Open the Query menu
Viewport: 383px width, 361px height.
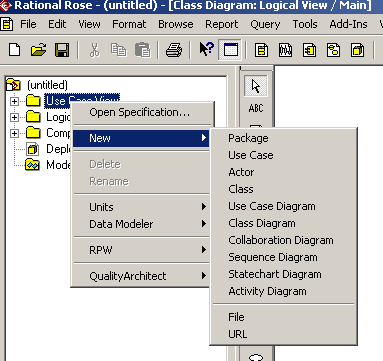(265, 24)
